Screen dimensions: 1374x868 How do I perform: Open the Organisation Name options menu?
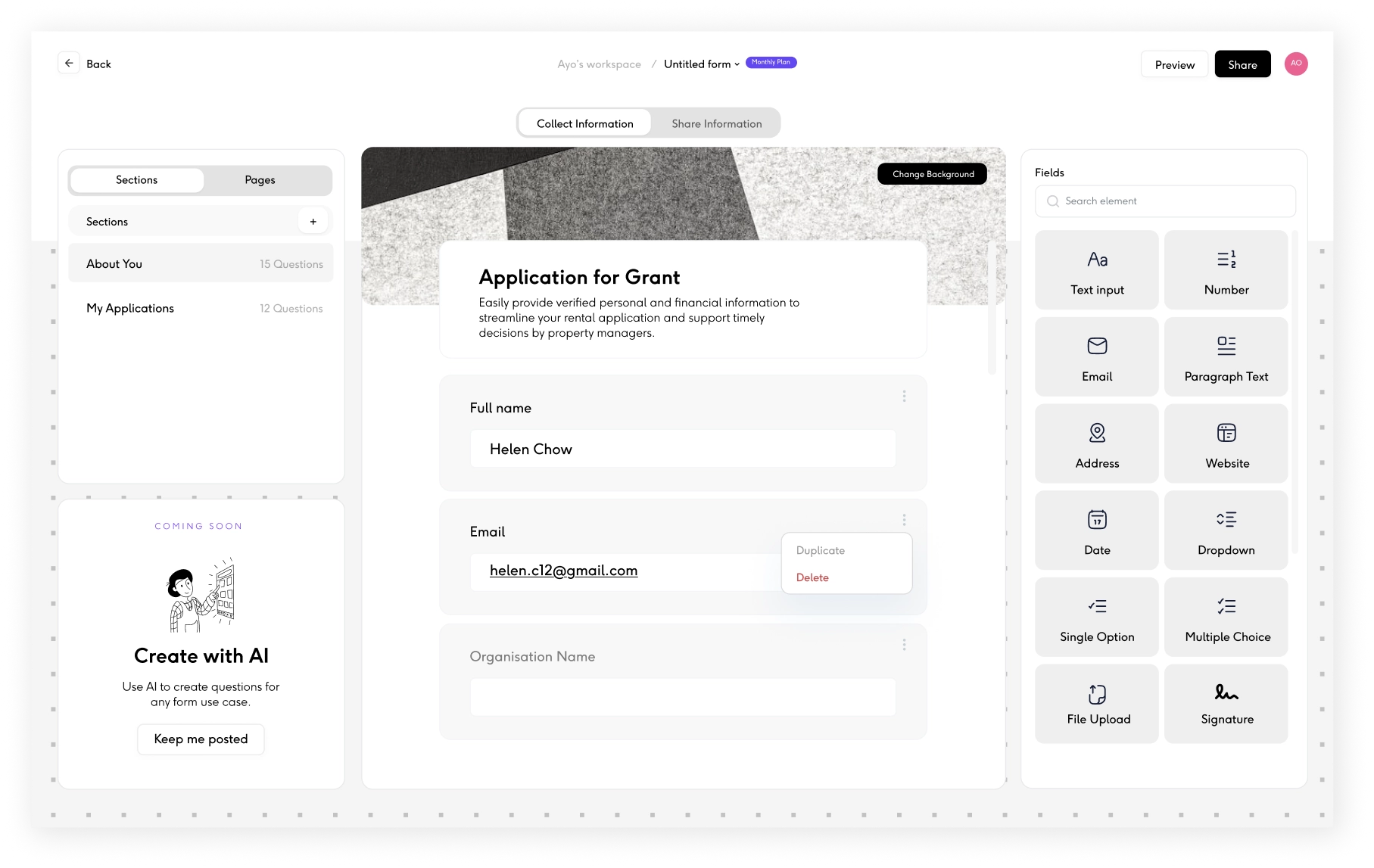[x=904, y=645]
